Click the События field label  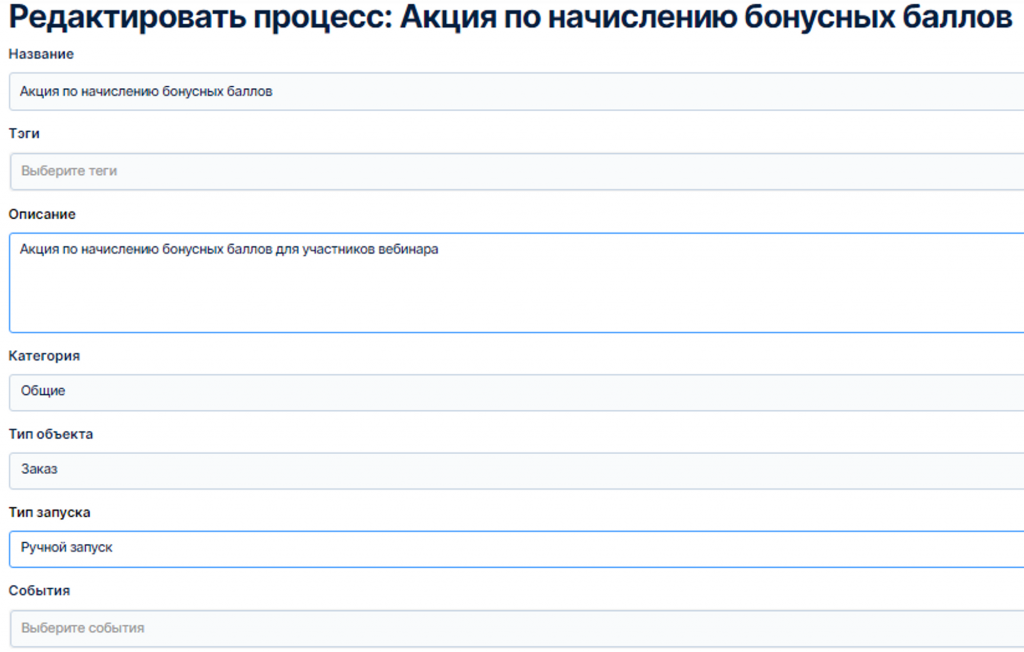39,591
